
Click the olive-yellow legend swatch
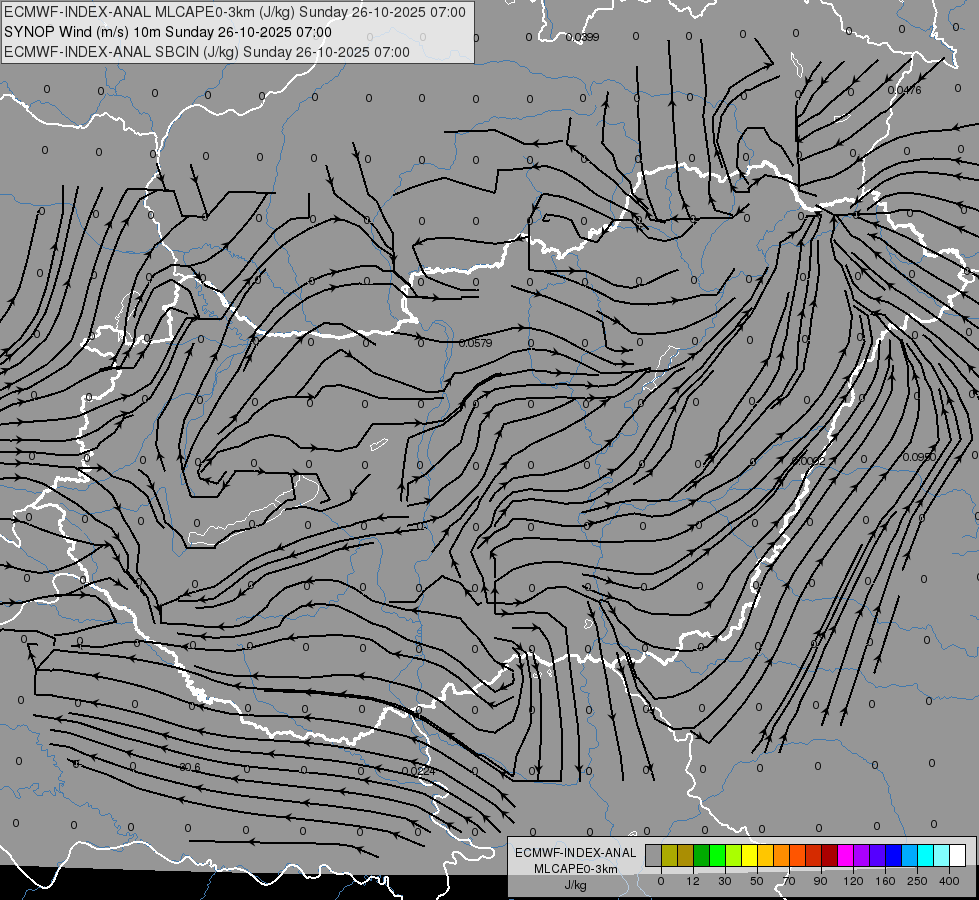point(669,855)
